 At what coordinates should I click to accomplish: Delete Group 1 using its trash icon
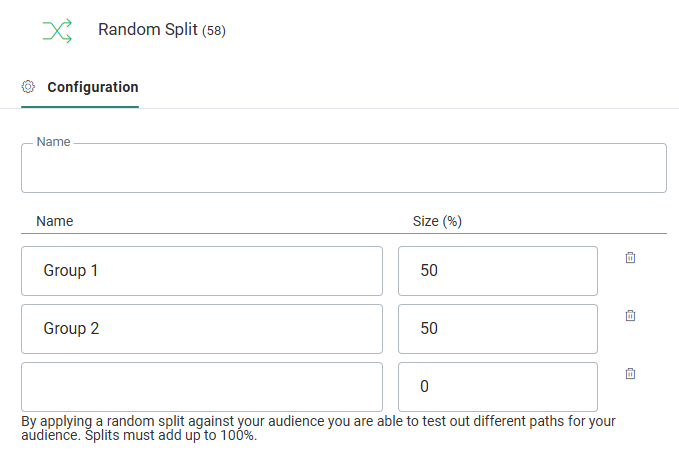(630, 258)
